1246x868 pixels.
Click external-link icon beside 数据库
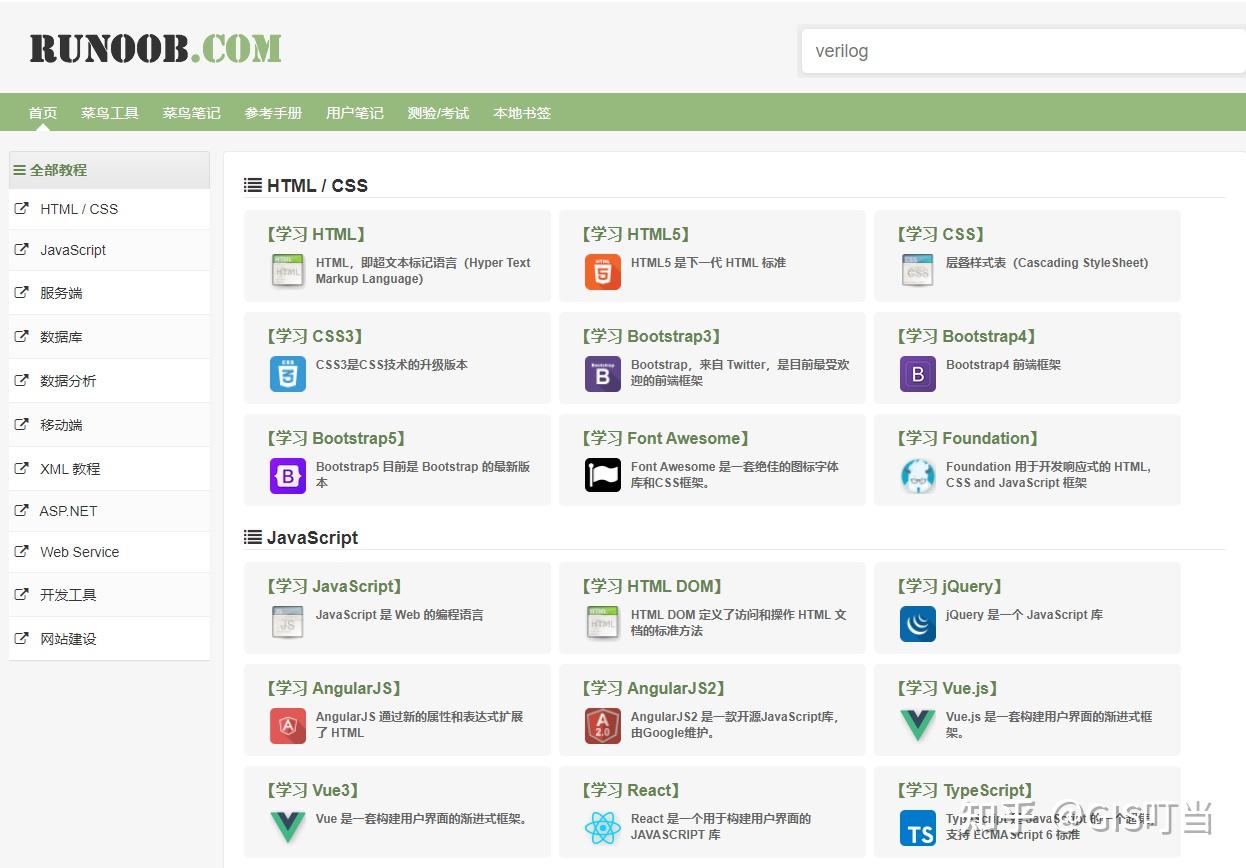coord(22,336)
